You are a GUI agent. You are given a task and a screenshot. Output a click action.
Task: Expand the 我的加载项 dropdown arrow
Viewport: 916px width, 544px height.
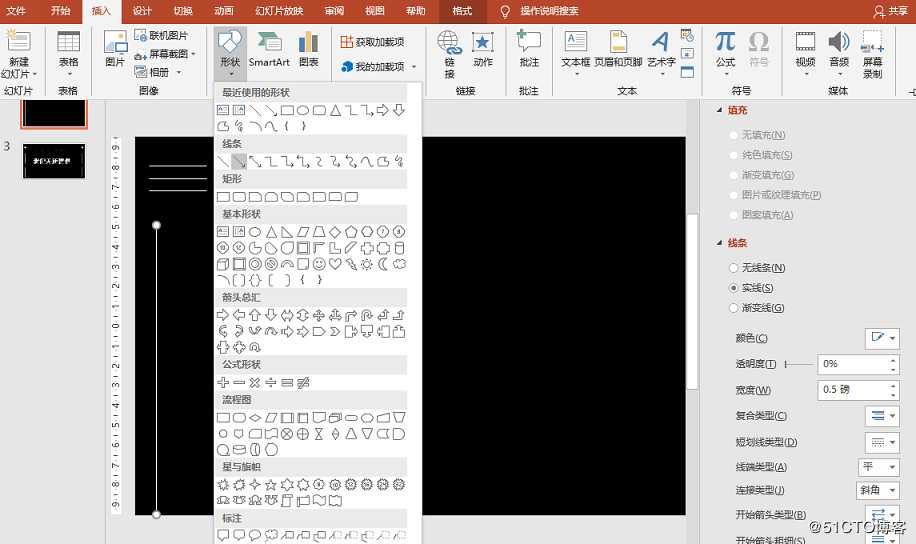[x=414, y=67]
